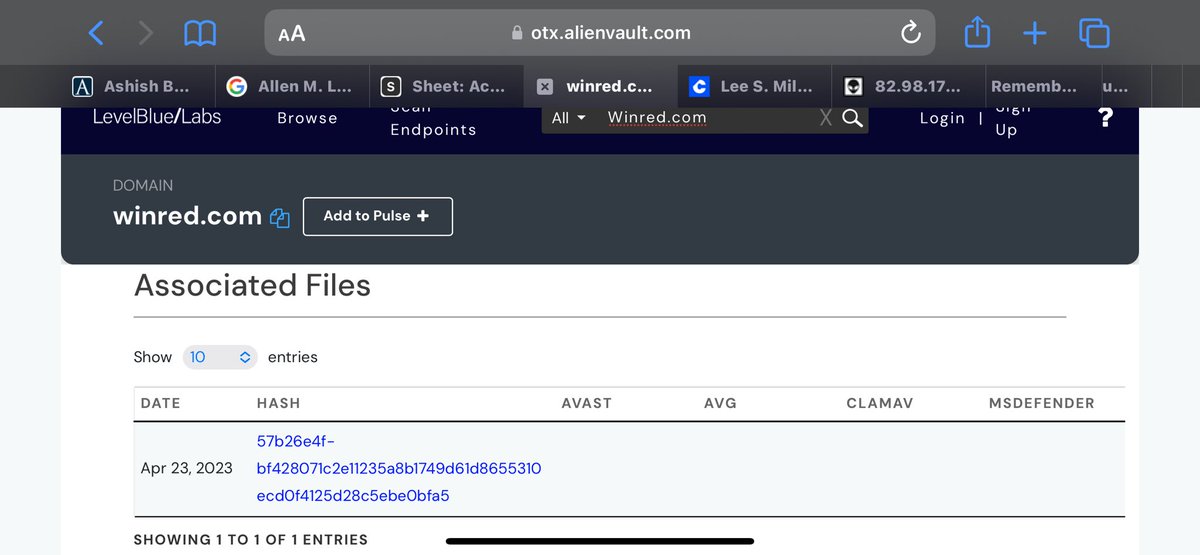Copy winred.com domain with copy icon
1200x555 pixels.
pyautogui.click(x=280, y=218)
